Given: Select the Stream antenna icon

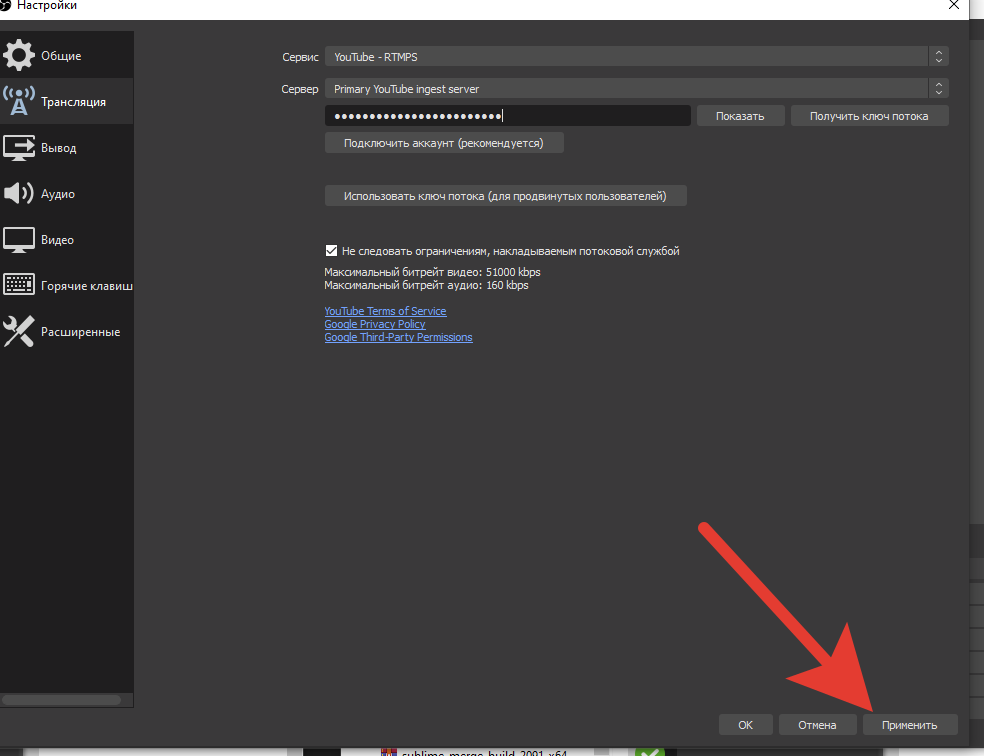Looking at the screenshot, I should tap(19, 102).
